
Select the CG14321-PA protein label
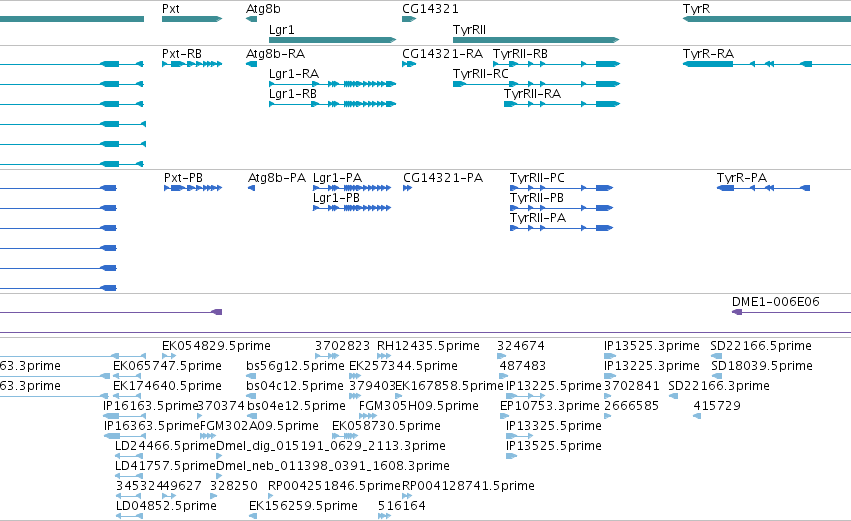click(x=443, y=178)
